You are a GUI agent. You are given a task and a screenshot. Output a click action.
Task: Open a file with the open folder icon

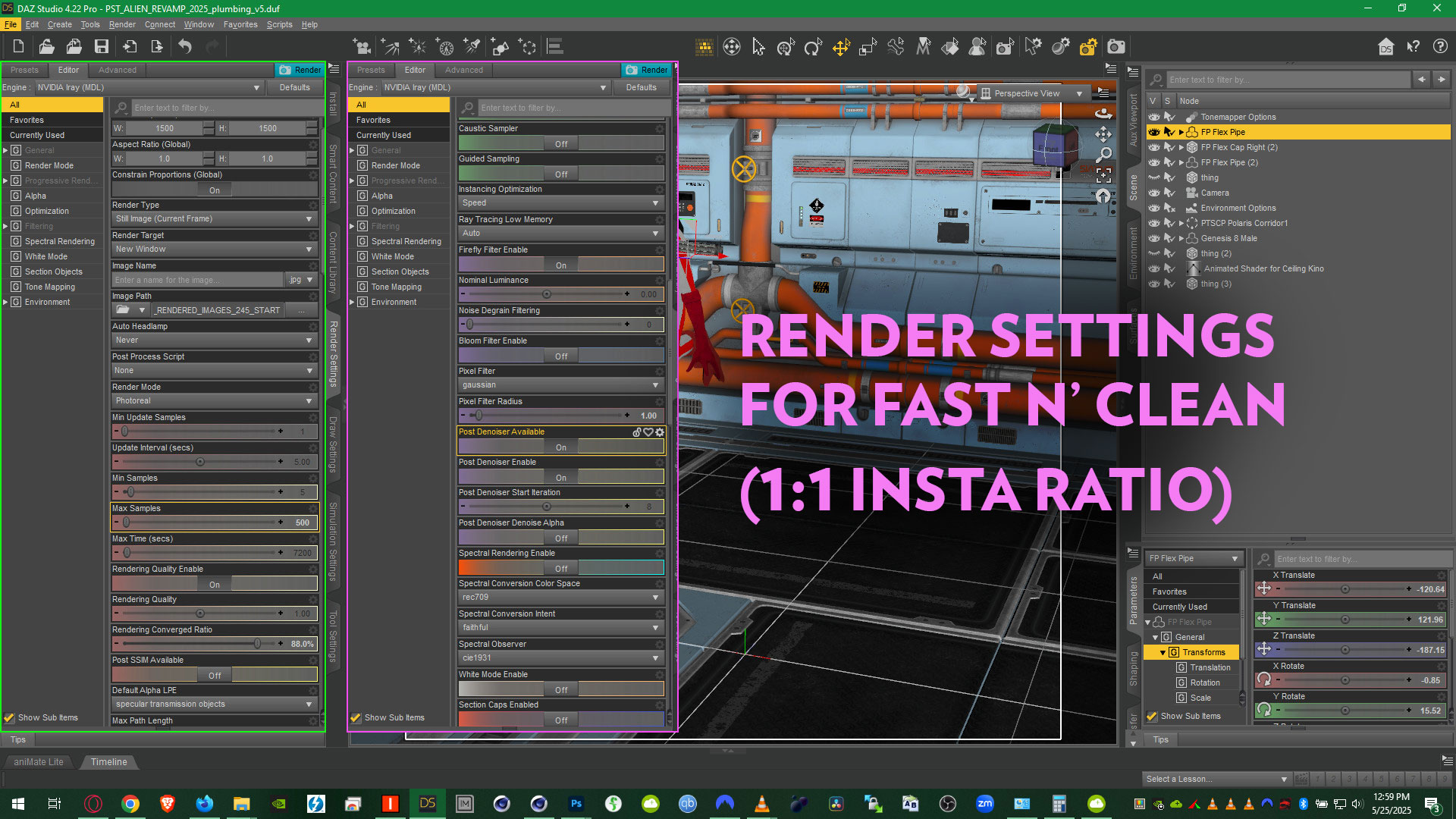click(x=46, y=47)
